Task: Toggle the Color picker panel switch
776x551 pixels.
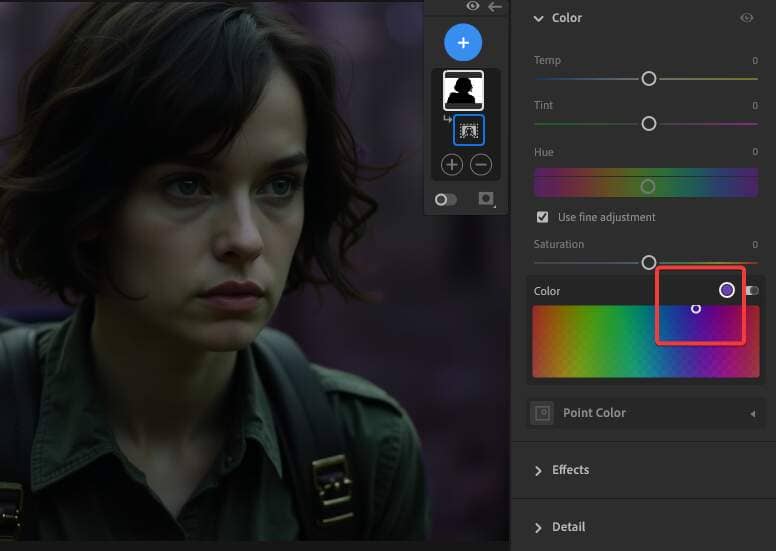Action: [752, 290]
